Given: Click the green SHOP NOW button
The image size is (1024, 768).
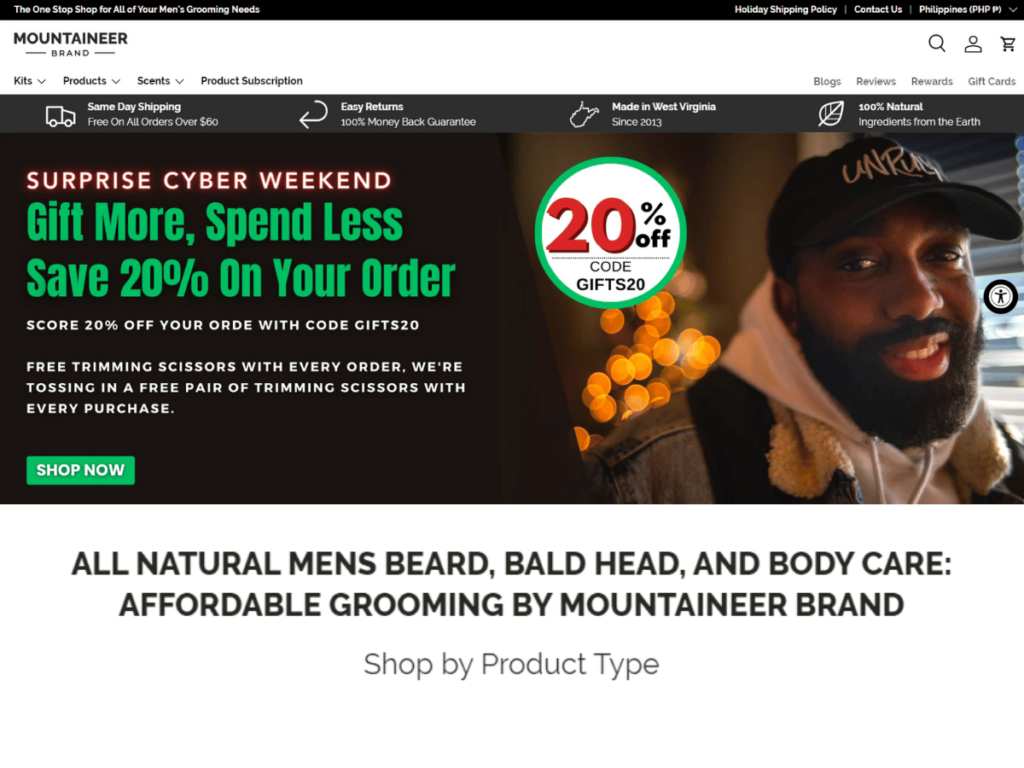Looking at the screenshot, I should 80,470.
